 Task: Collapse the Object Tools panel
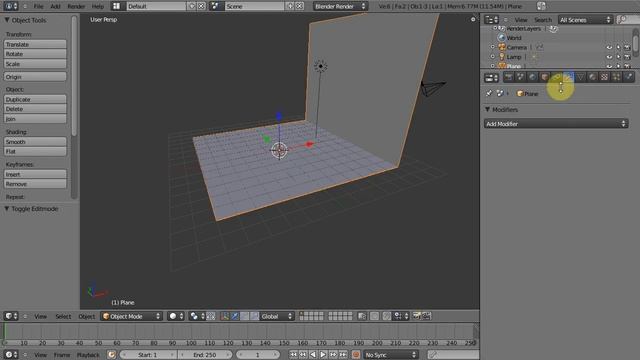(7, 20)
